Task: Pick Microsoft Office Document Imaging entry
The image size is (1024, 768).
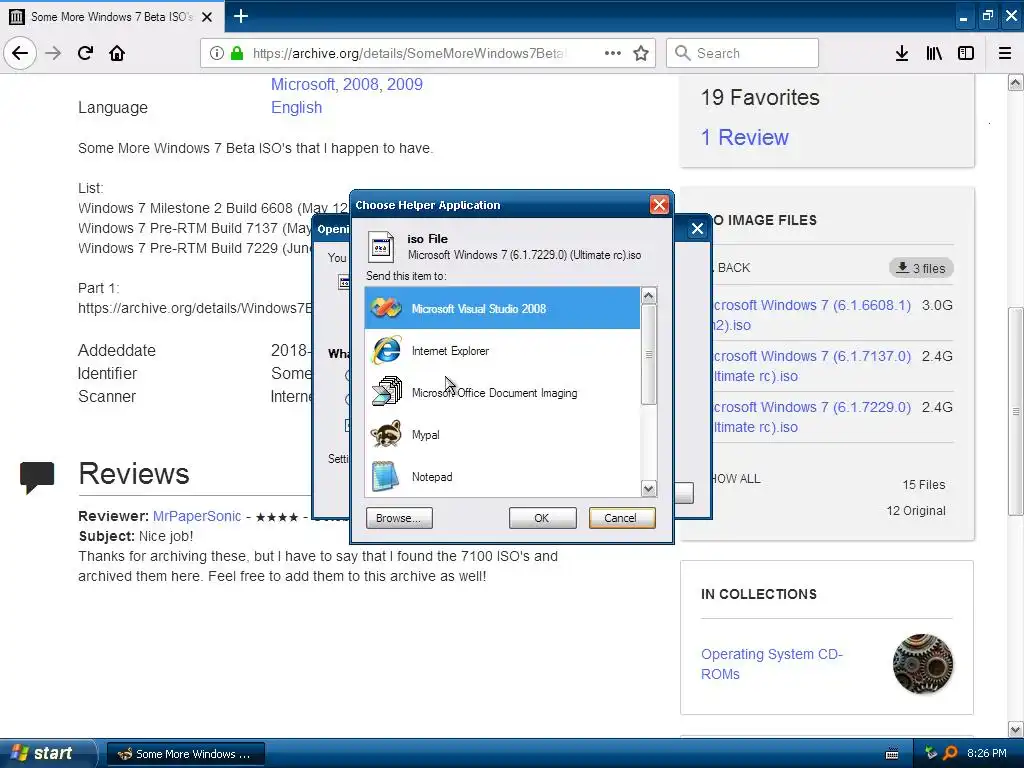Action: pos(502,392)
